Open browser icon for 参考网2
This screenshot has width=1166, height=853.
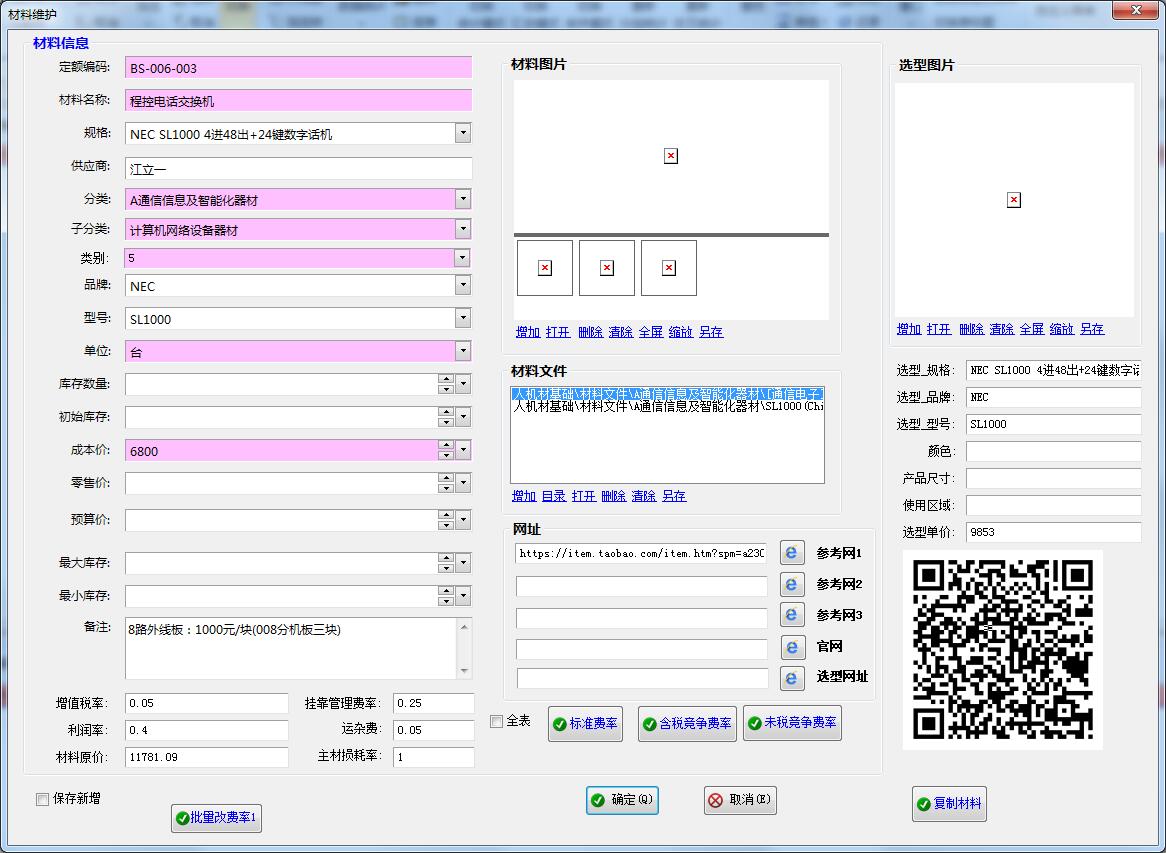[792, 585]
